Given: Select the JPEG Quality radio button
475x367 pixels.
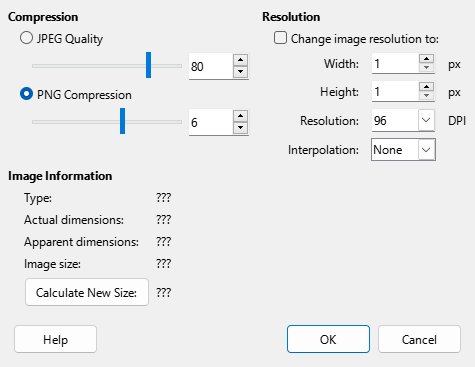Looking at the screenshot, I should [x=26, y=38].
